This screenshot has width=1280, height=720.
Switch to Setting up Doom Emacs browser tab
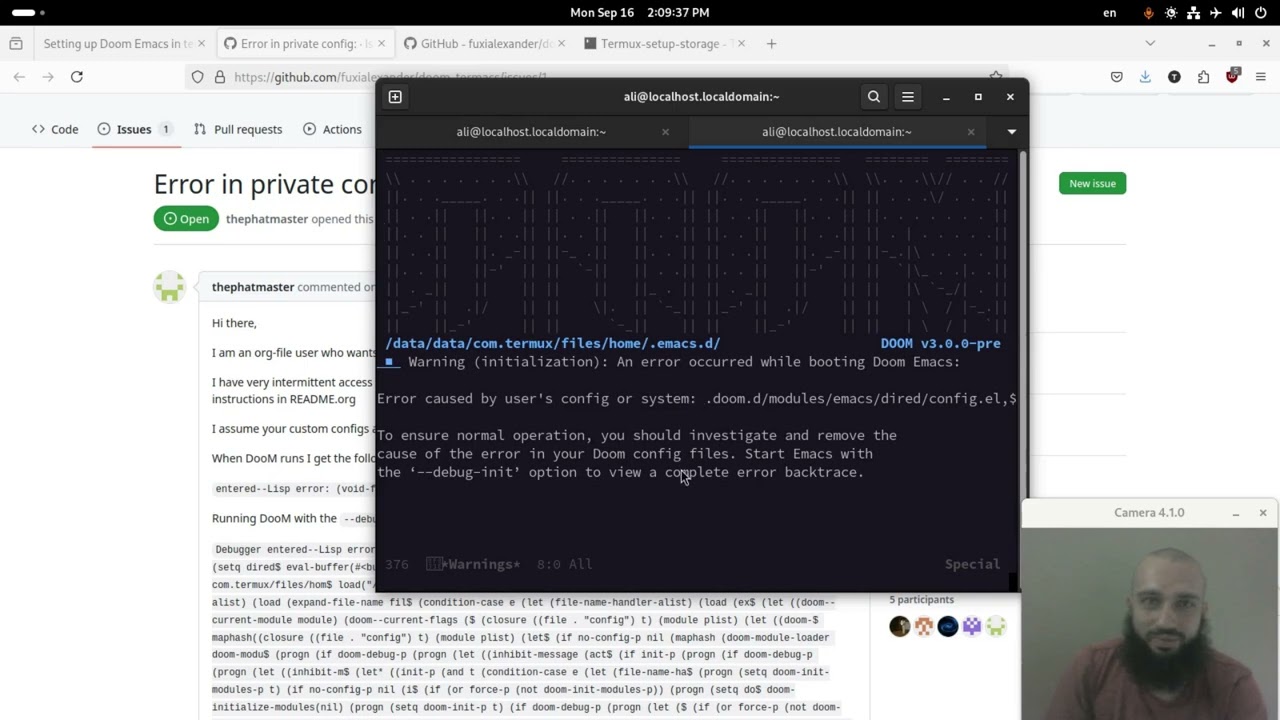click(118, 44)
